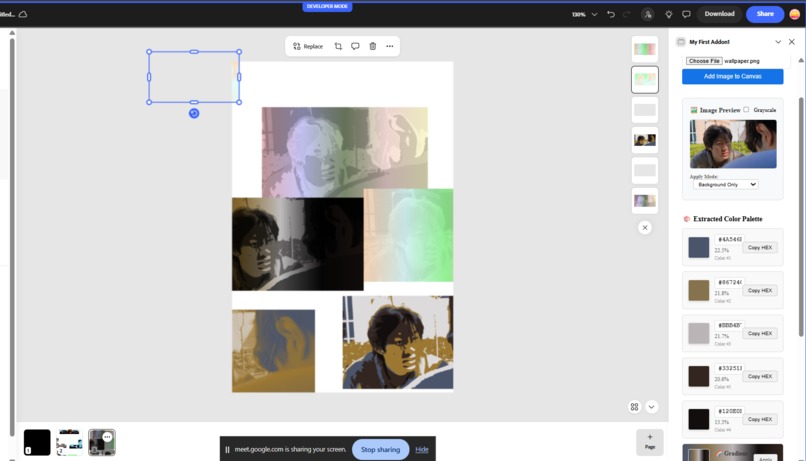Image resolution: width=806 pixels, height=461 pixels.
Task: Click the Replace image tool
Action: 308,46
